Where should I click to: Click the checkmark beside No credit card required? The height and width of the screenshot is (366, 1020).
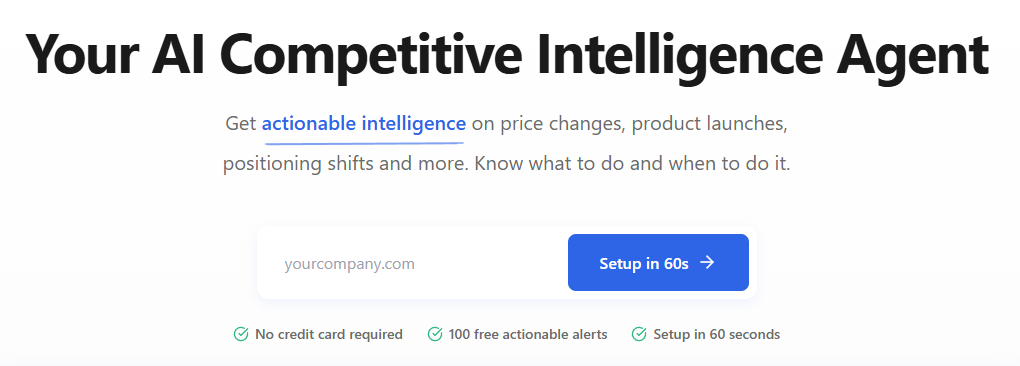(241, 334)
